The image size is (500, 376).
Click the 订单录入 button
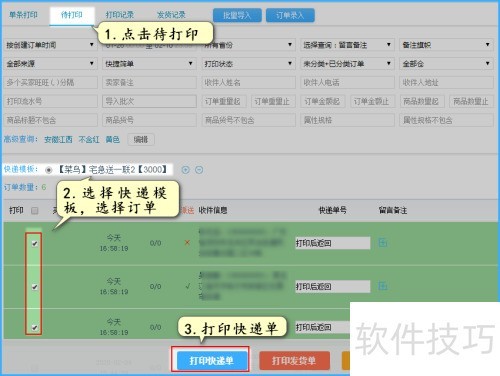coord(290,15)
